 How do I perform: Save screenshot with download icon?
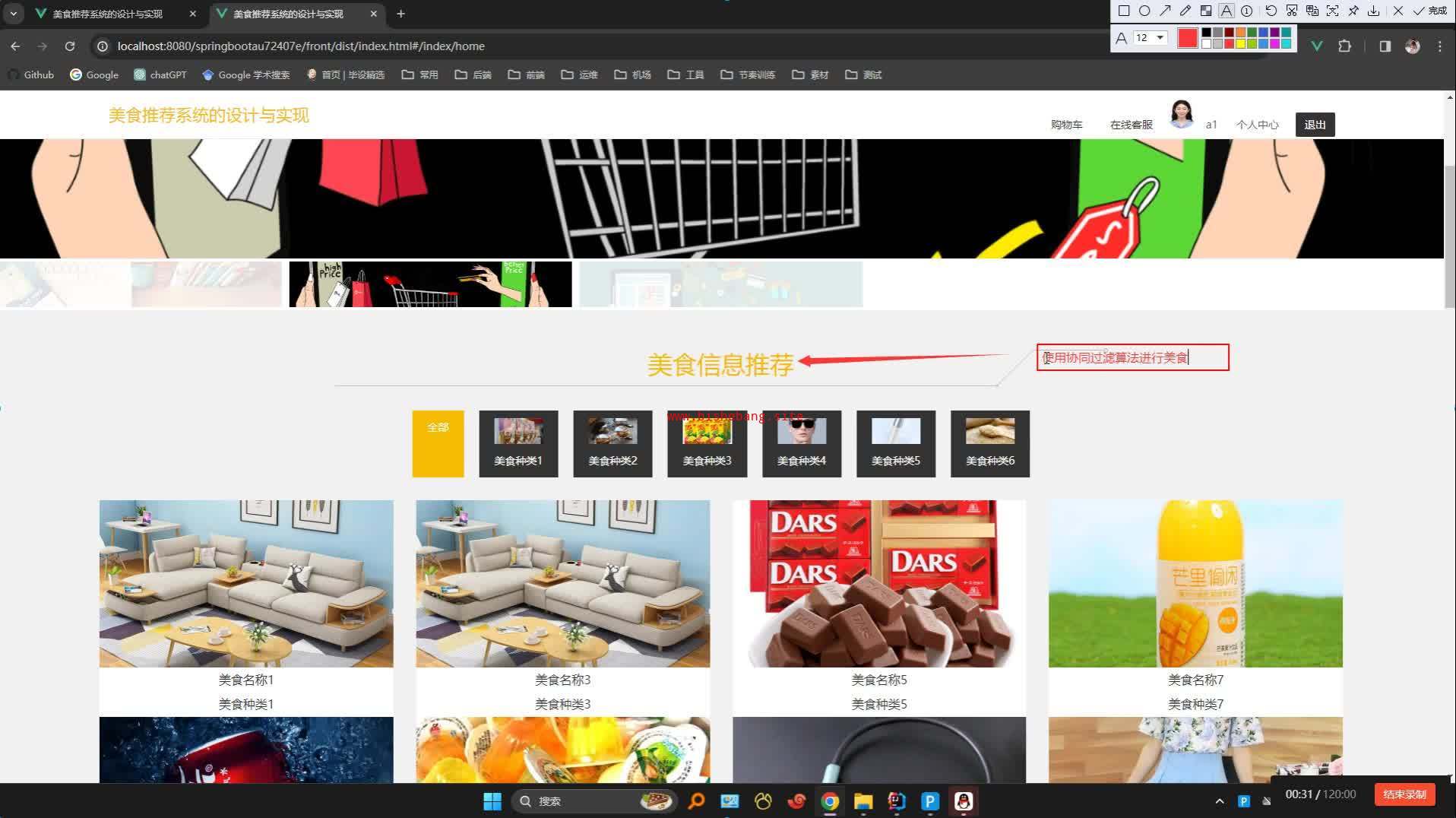coord(1374,11)
